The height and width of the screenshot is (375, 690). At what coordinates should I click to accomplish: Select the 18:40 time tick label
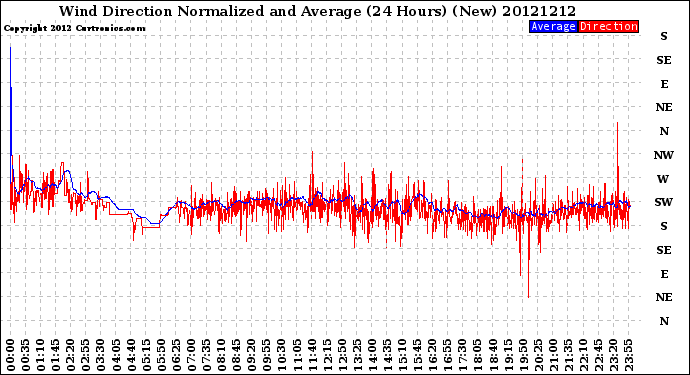(493, 355)
